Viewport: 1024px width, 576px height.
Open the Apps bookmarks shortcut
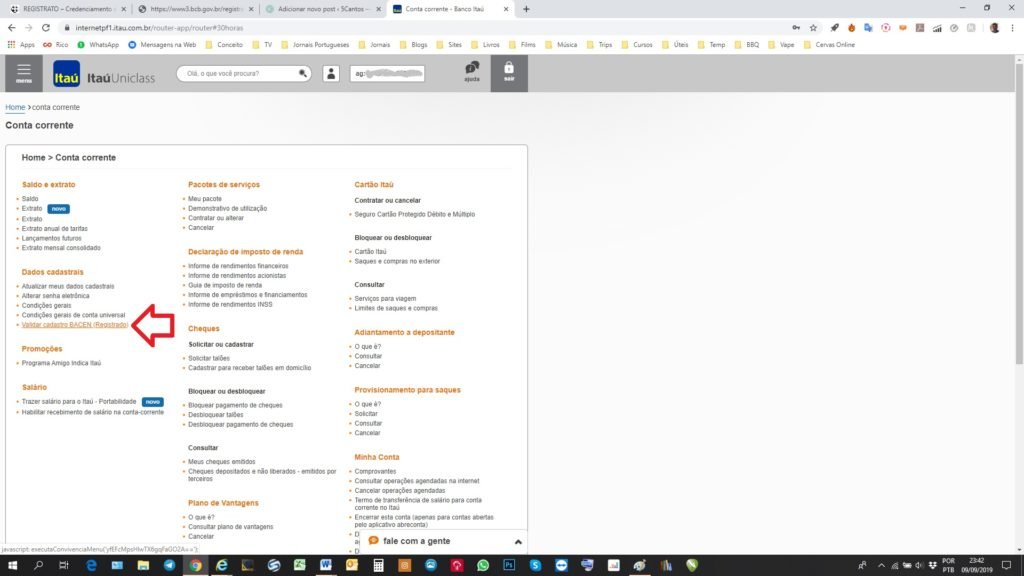(x=21, y=44)
